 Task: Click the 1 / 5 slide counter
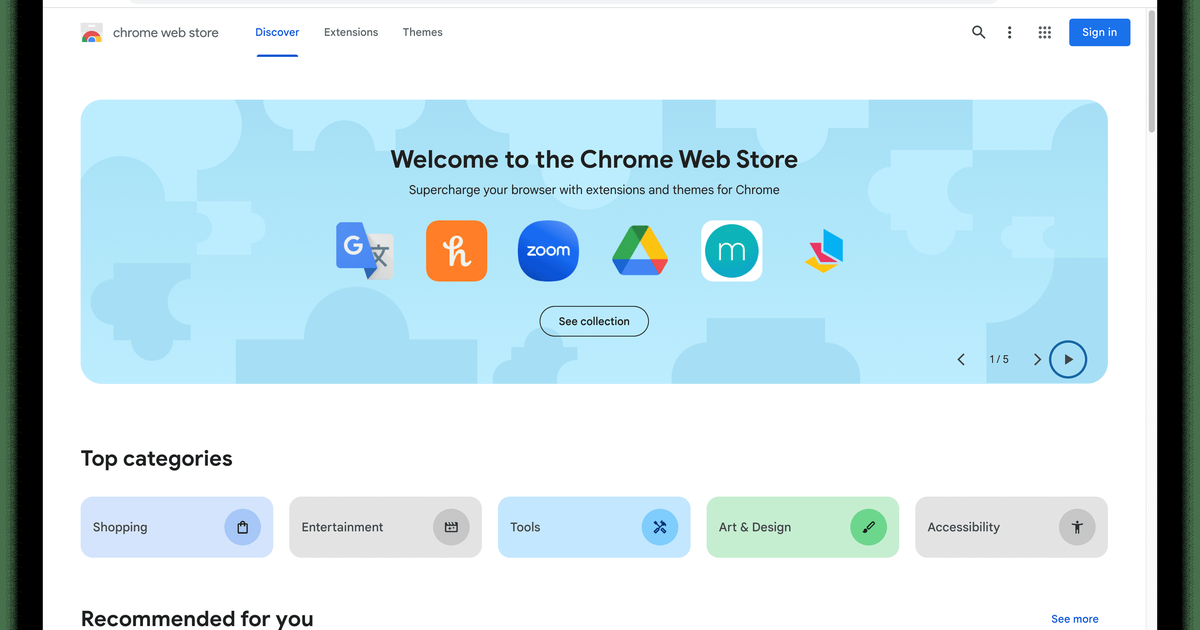pos(999,359)
